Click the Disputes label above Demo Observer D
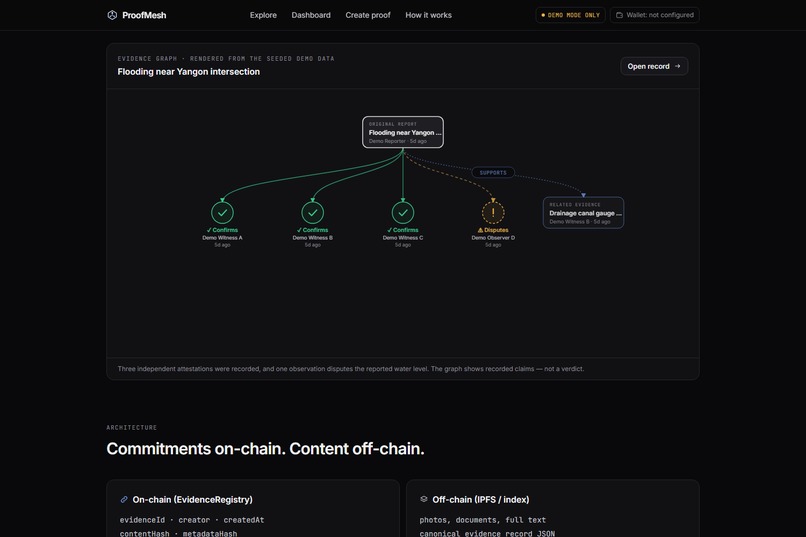The width and height of the screenshot is (806, 537). tap(493, 230)
